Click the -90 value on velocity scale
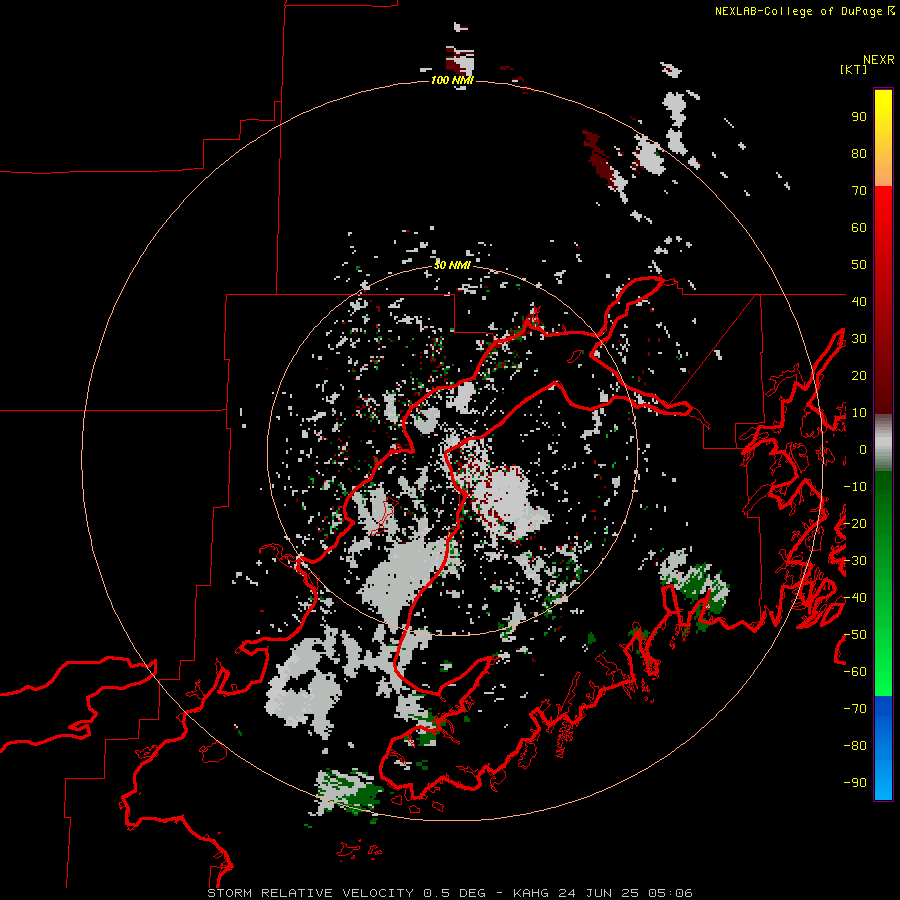Image resolution: width=900 pixels, height=900 pixels. 855,783
